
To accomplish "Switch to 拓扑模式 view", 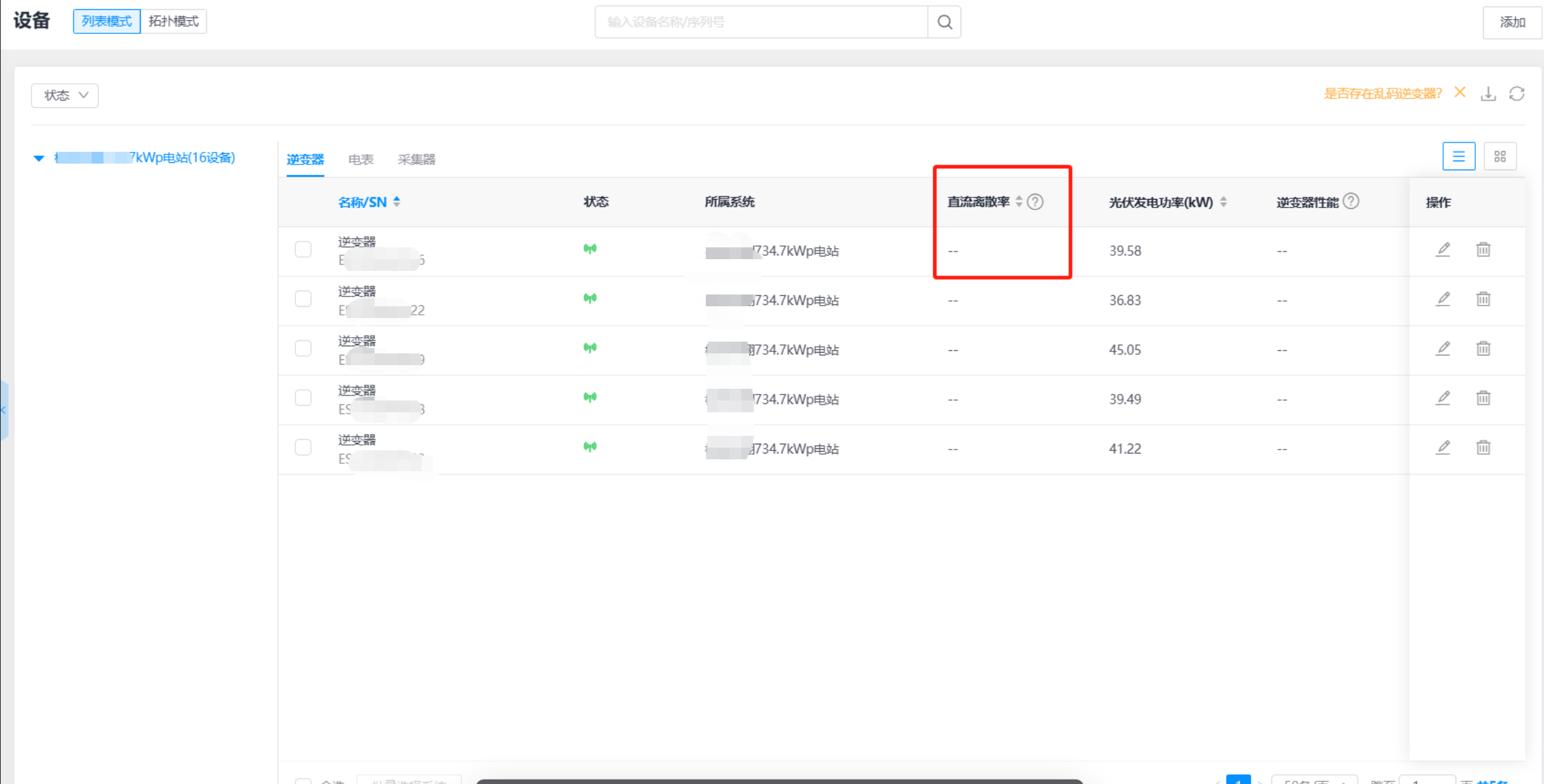I will pos(174,21).
